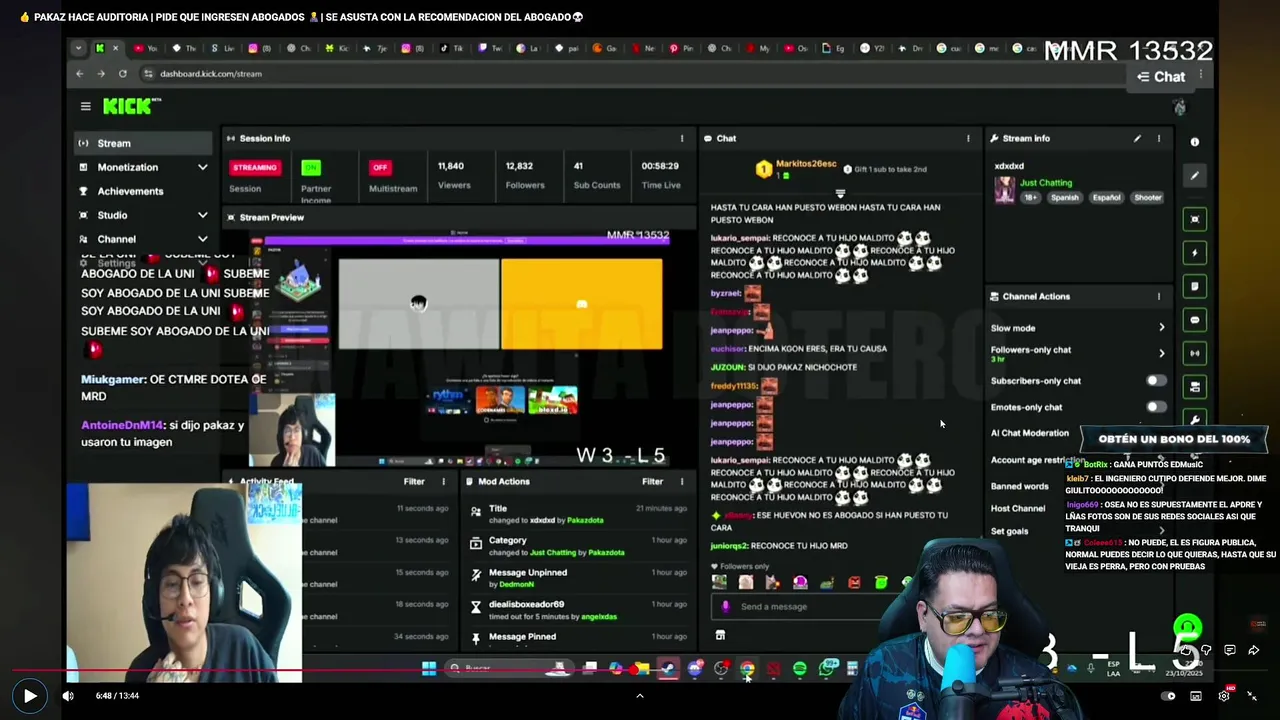
Task: Toggle autoplay switch in video player
Action: 1168,696
